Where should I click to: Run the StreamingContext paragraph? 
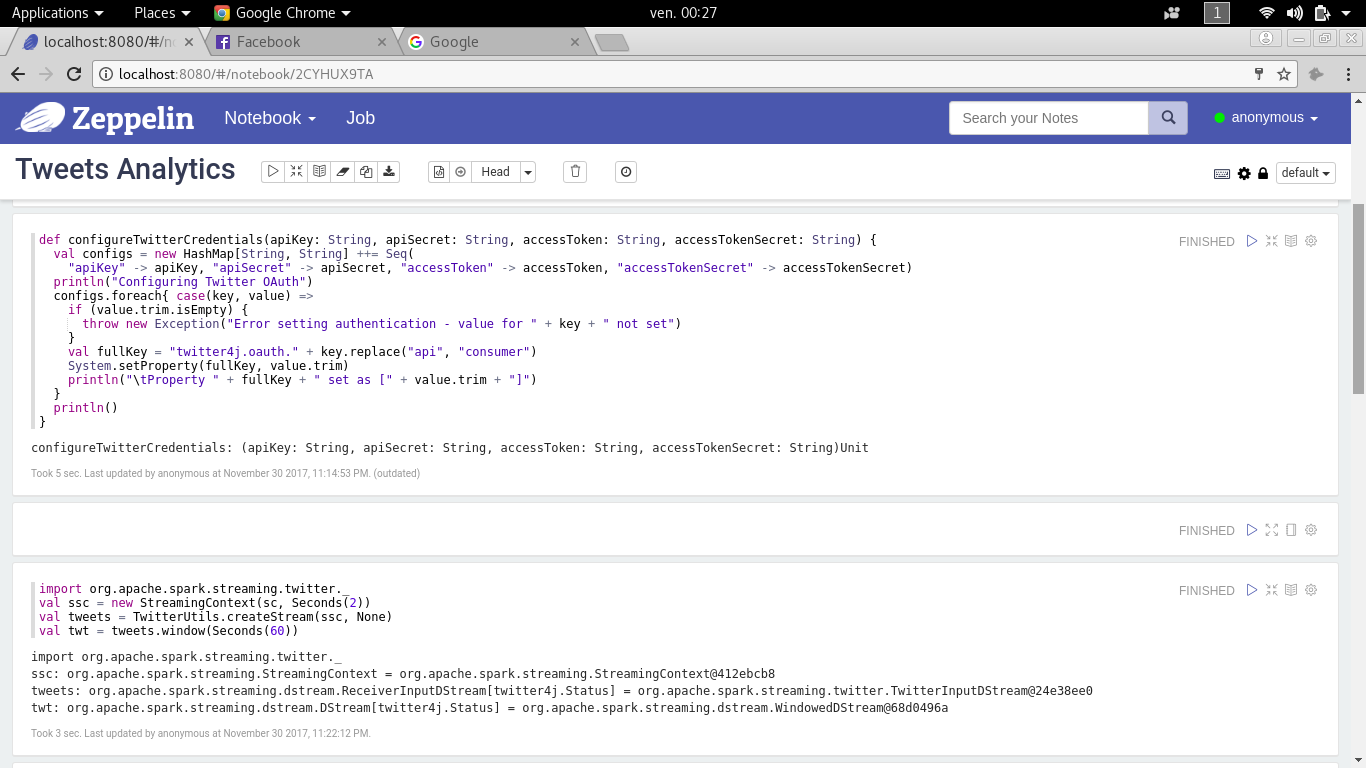point(1252,590)
